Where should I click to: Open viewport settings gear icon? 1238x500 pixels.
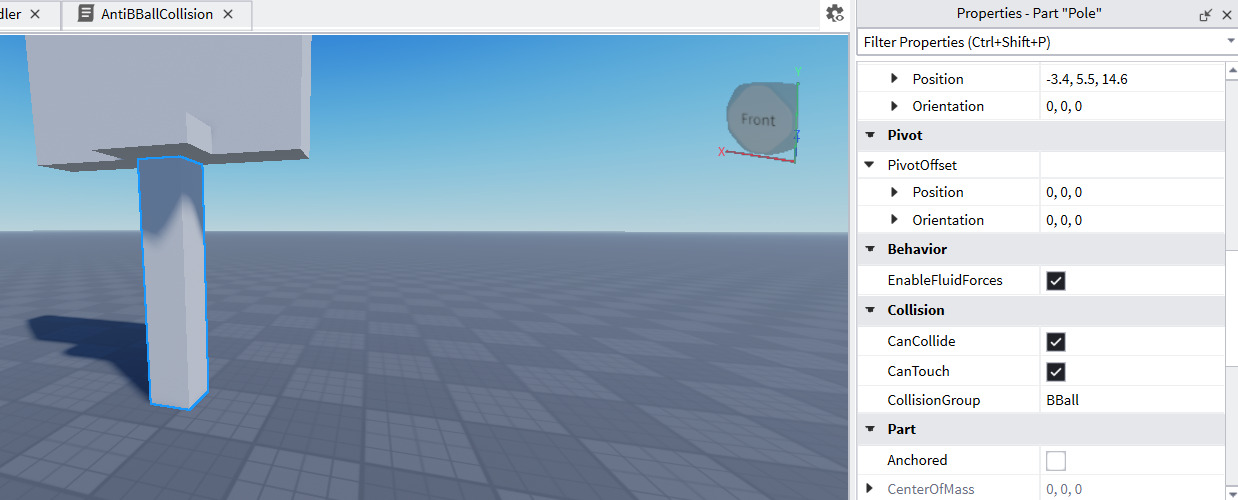coord(835,14)
